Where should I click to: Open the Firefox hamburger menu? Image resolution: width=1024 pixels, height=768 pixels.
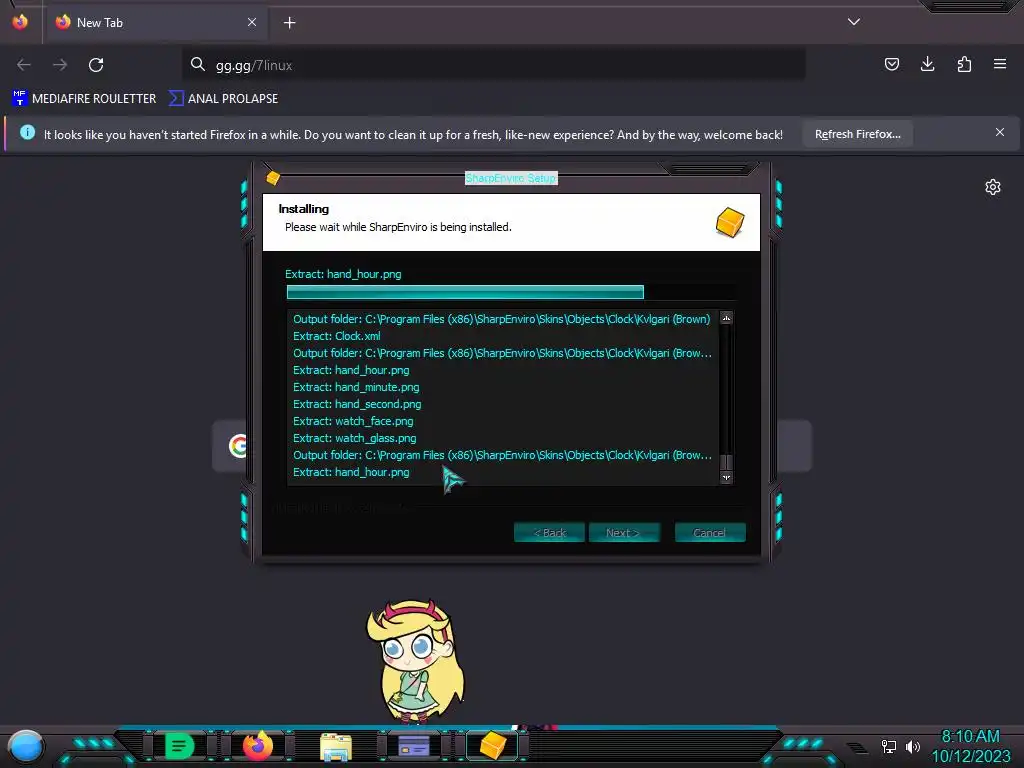[1000, 64]
